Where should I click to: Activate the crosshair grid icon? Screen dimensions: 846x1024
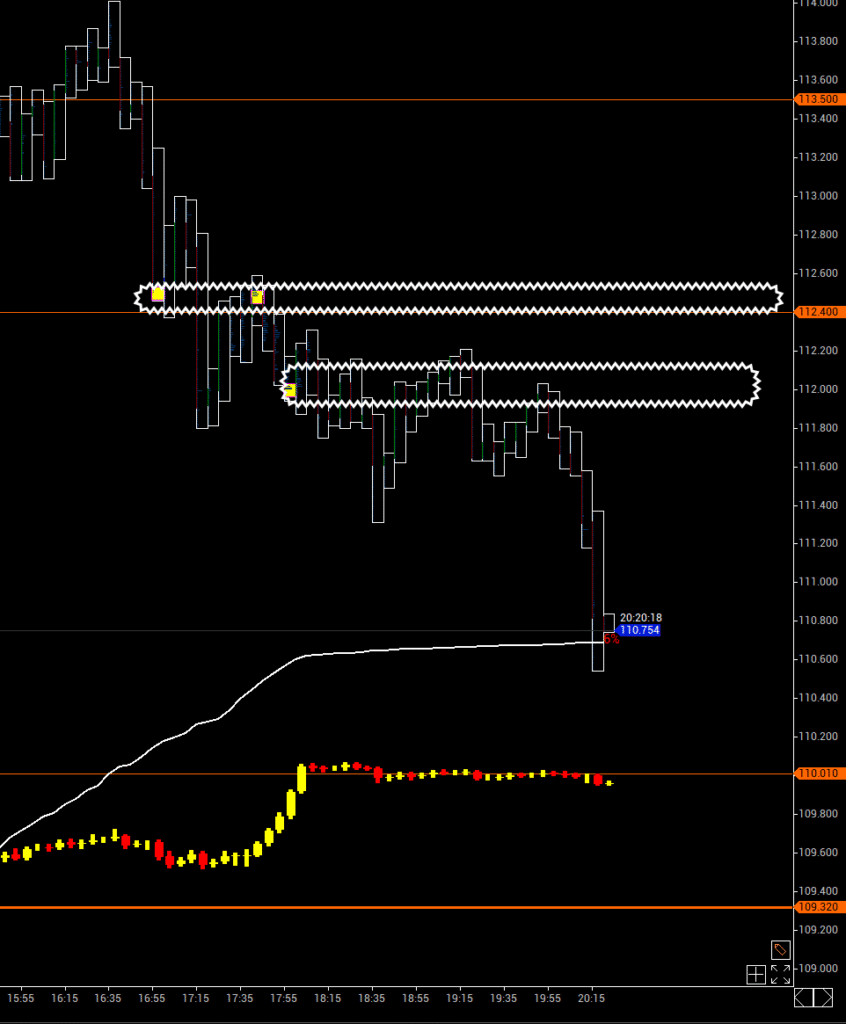(x=756, y=974)
